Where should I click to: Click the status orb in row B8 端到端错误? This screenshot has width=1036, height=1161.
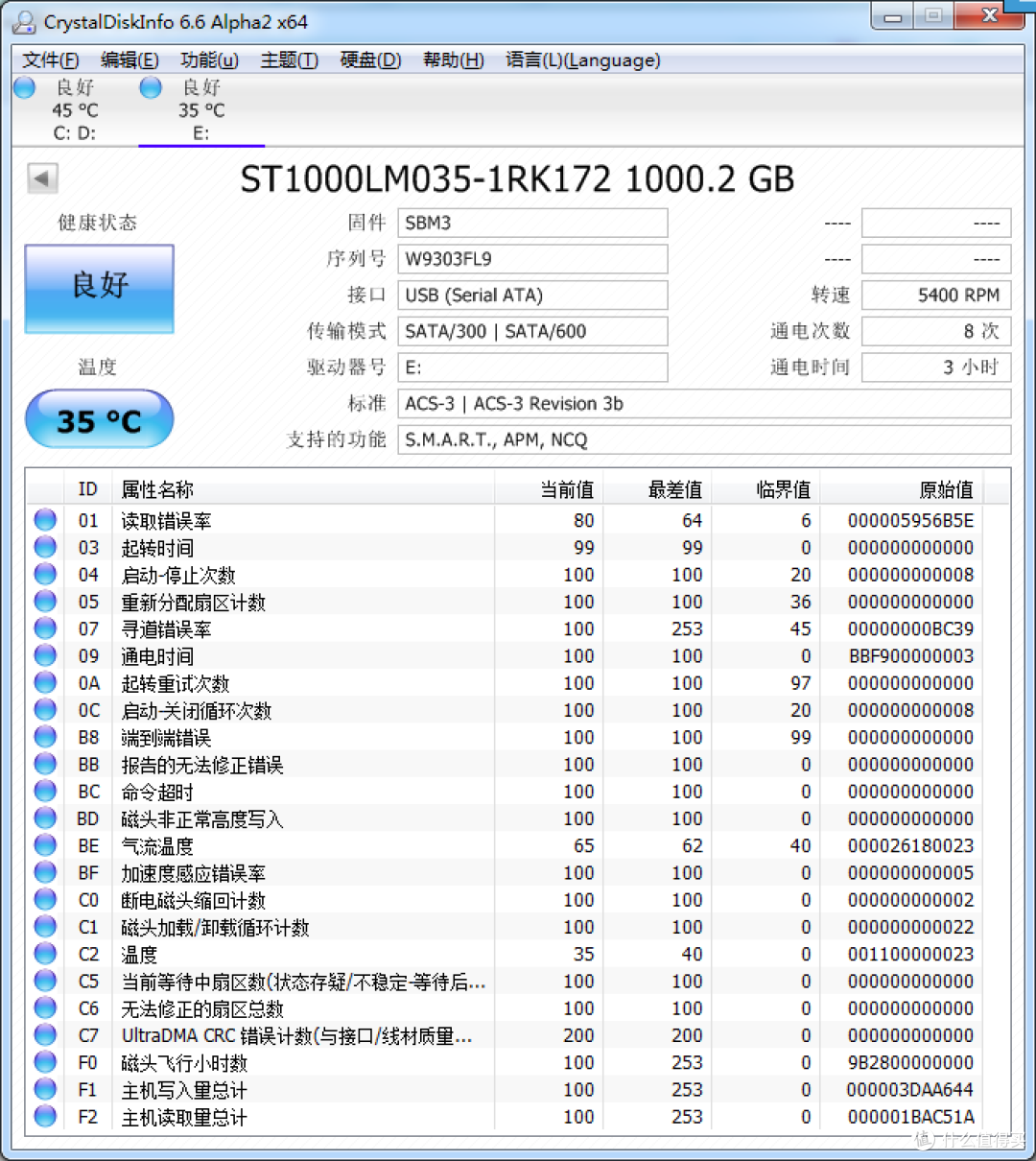[x=45, y=737]
